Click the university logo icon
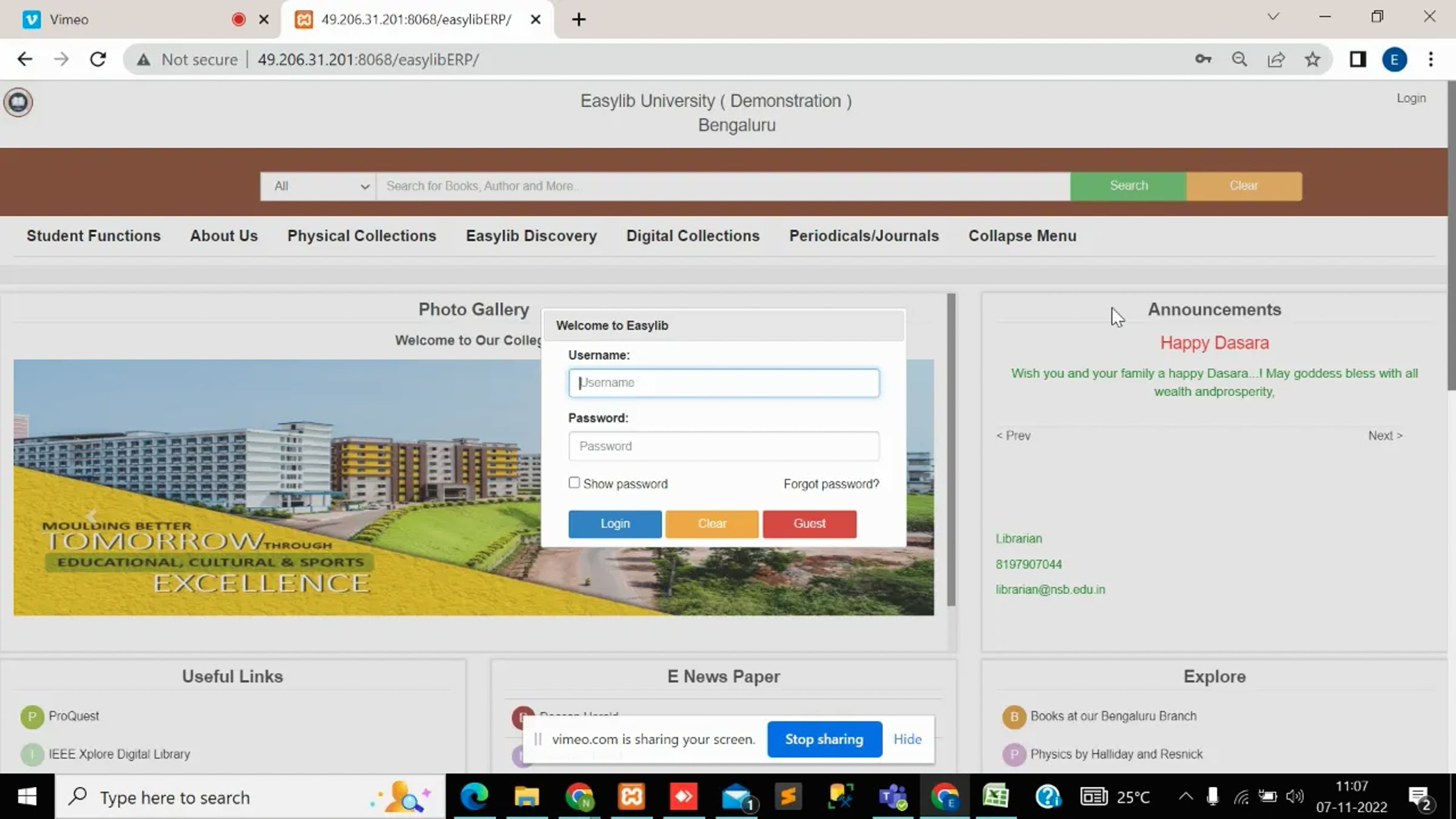This screenshot has height=819, width=1456. (18, 102)
